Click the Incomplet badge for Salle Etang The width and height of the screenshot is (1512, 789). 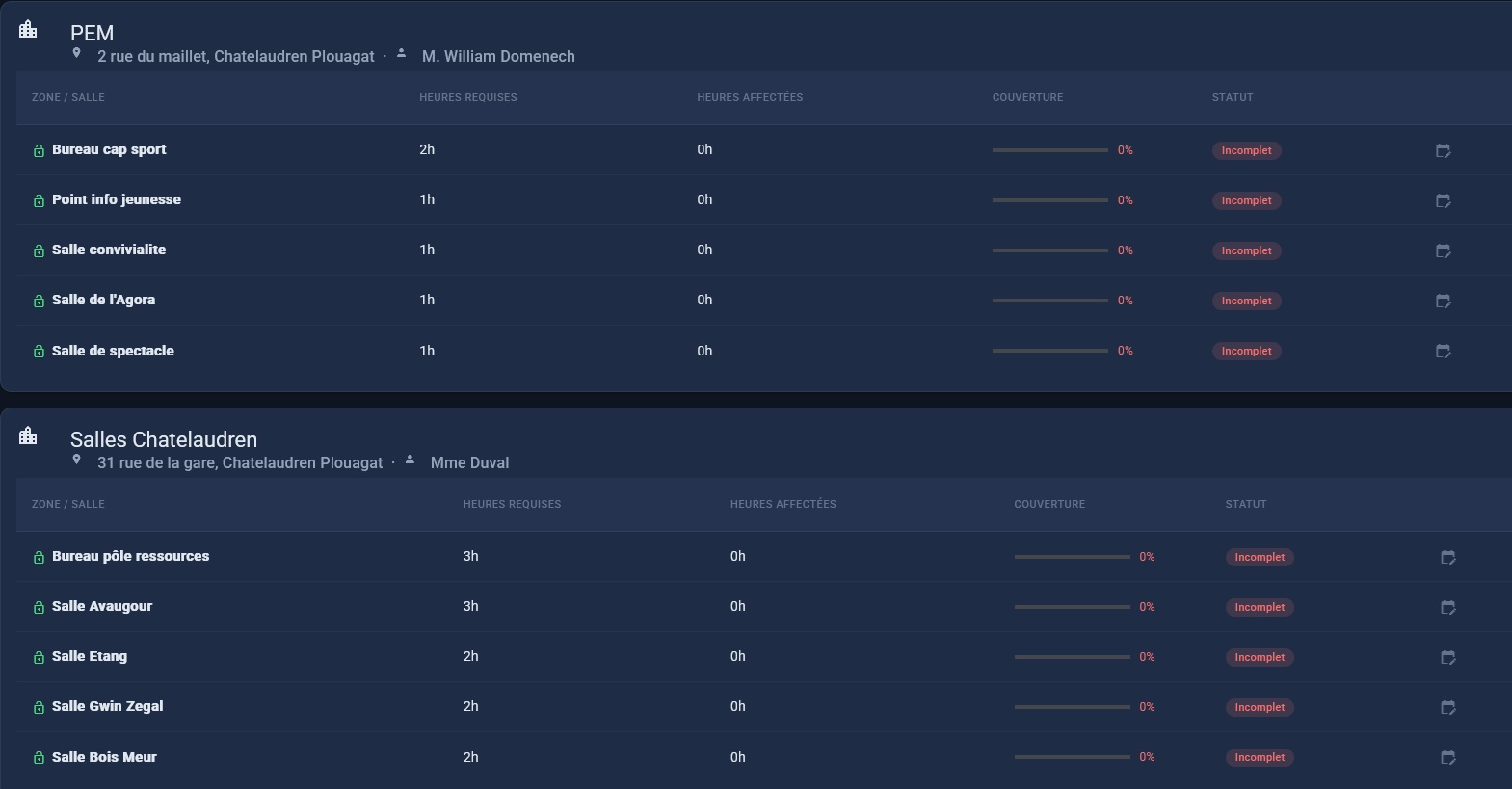coord(1260,657)
